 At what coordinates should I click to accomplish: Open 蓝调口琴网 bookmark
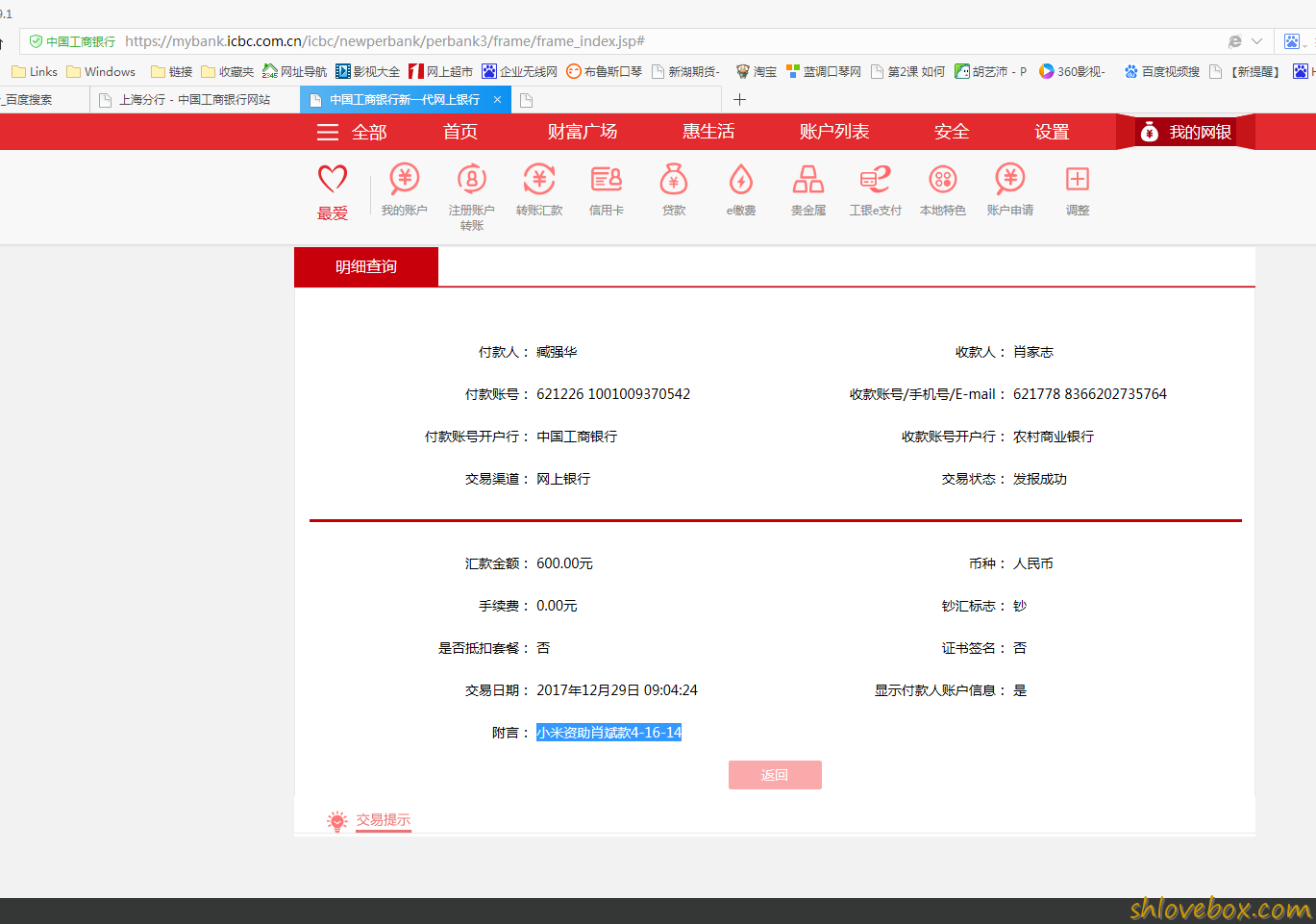823,71
